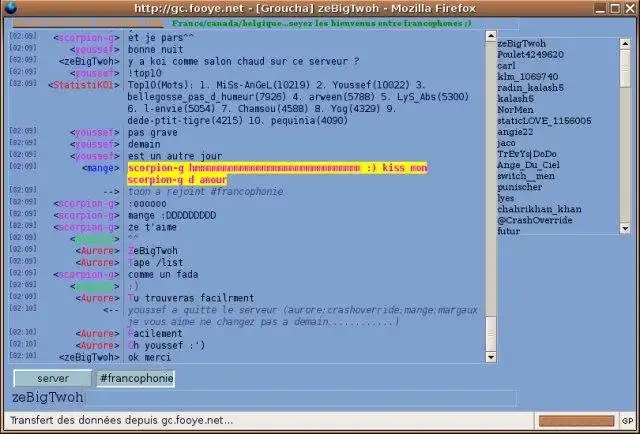The height and width of the screenshot is (434, 640).
Task: Select lyes in the user list
Action: click(505, 198)
